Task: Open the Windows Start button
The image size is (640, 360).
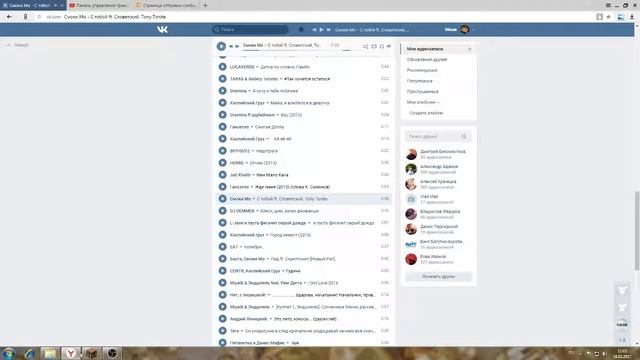Action: (9, 353)
